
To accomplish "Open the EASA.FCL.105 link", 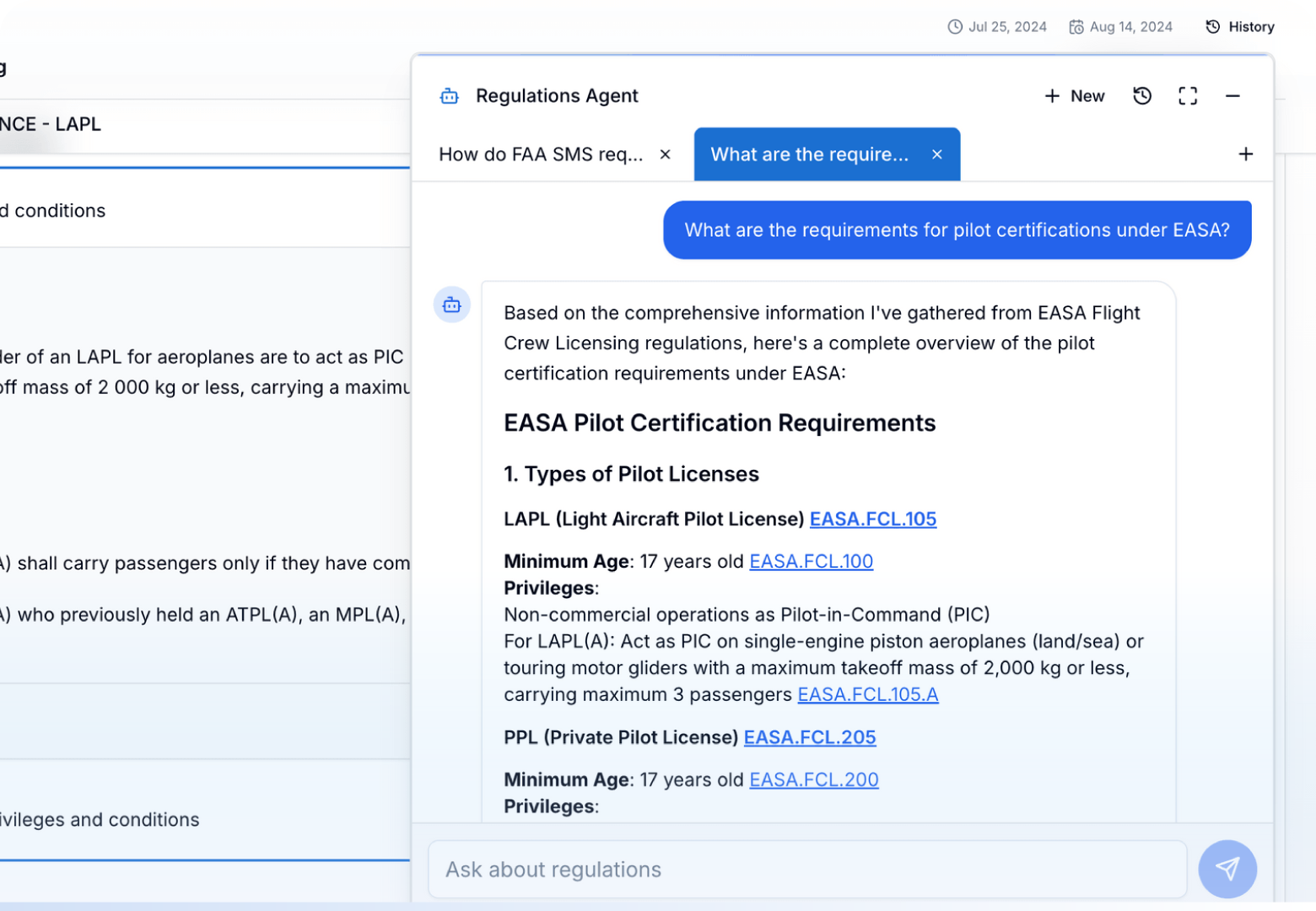I will (x=872, y=519).
